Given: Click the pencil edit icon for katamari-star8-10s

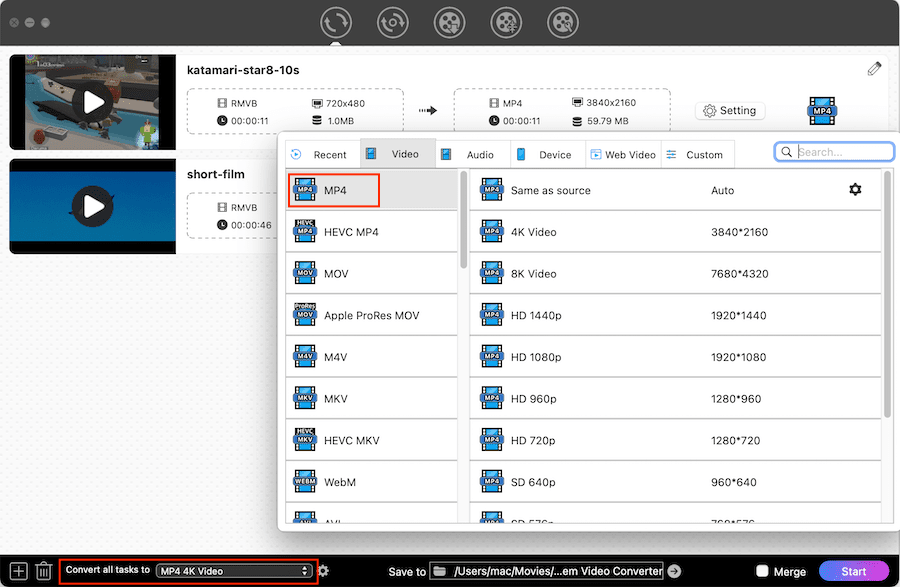Looking at the screenshot, I should 874,69.
